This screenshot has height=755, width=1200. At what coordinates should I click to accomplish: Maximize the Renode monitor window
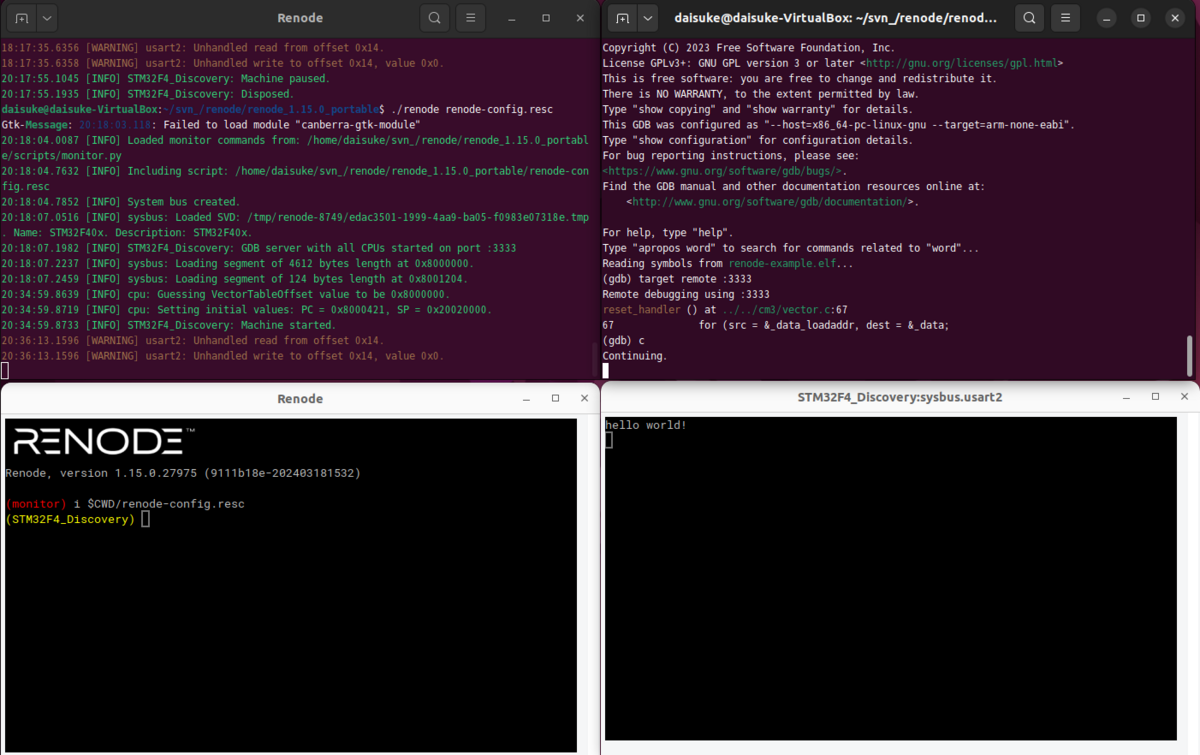click(x=555, y=398)
